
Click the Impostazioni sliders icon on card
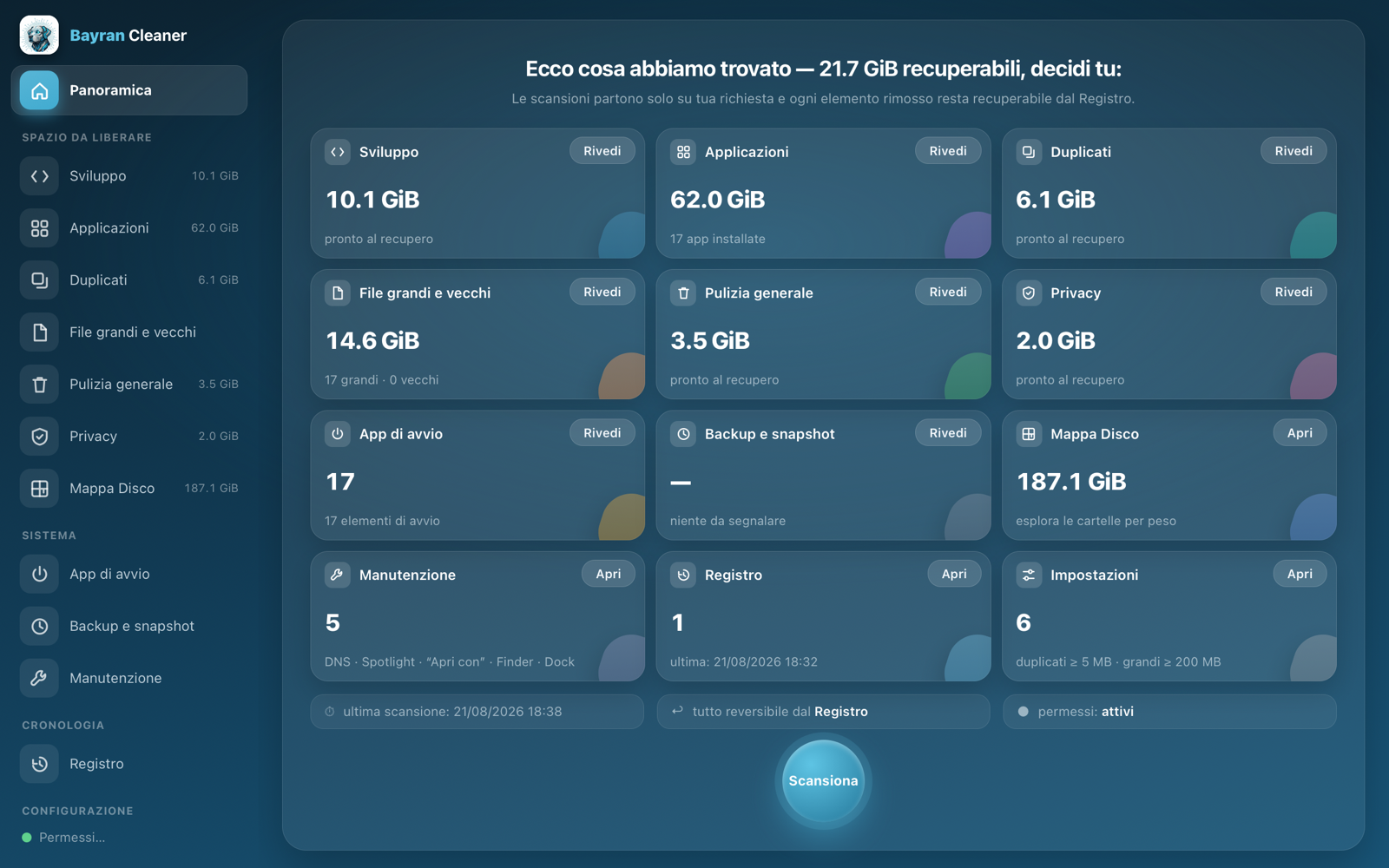click(x=1029, y=575)
